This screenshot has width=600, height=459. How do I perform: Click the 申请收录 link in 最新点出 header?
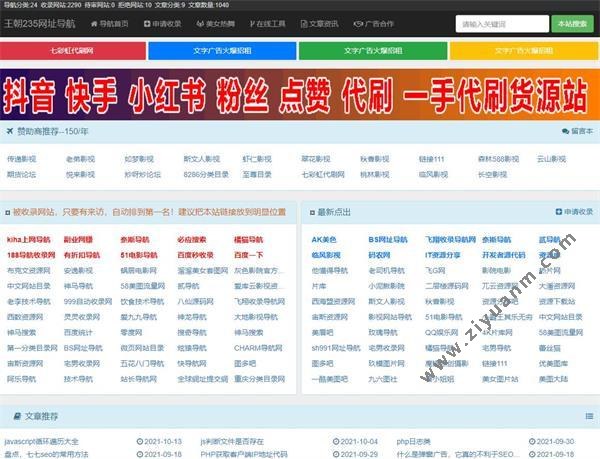(x=574, y=212)
